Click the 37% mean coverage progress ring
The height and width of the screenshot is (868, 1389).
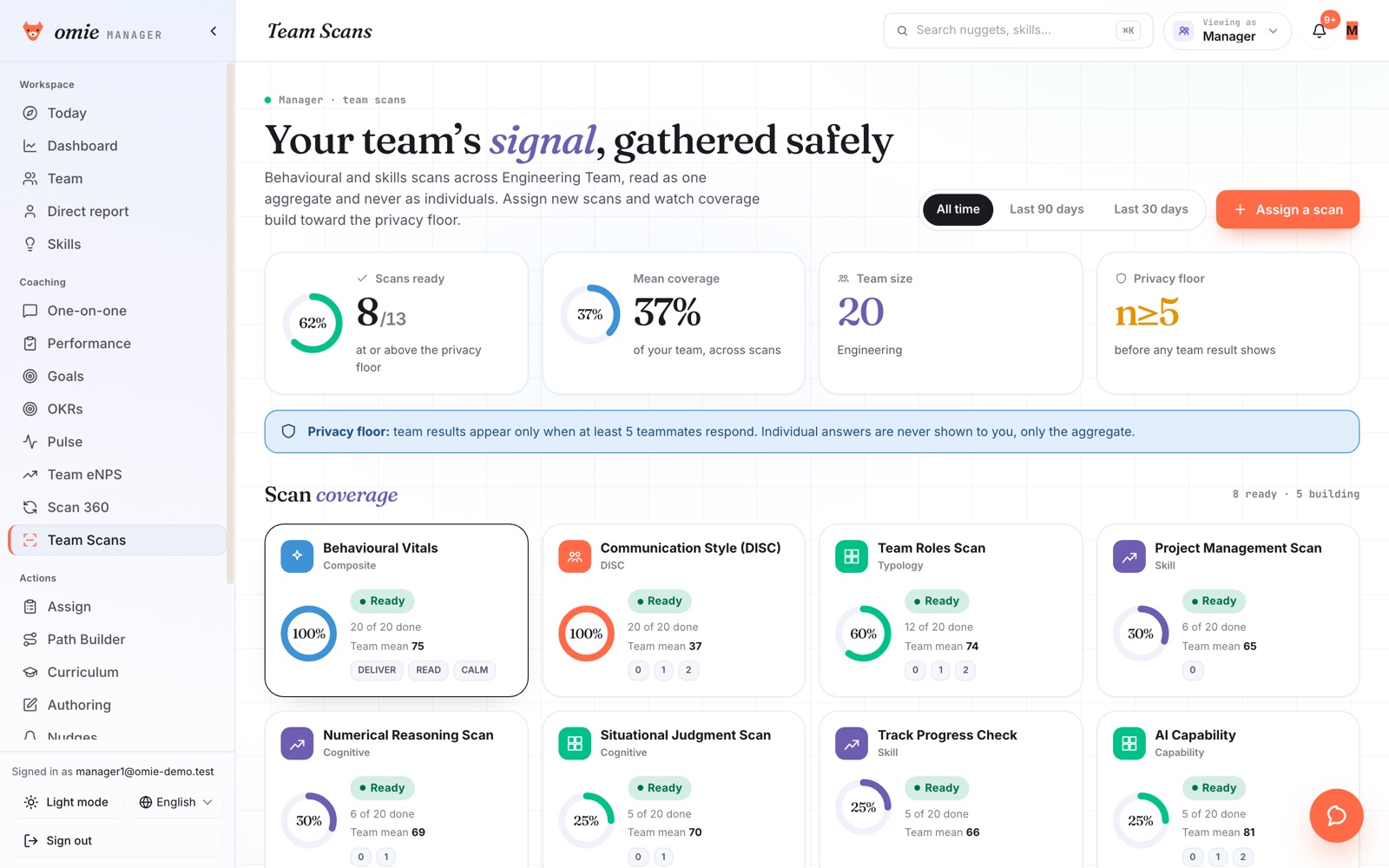tap(590, 314)
